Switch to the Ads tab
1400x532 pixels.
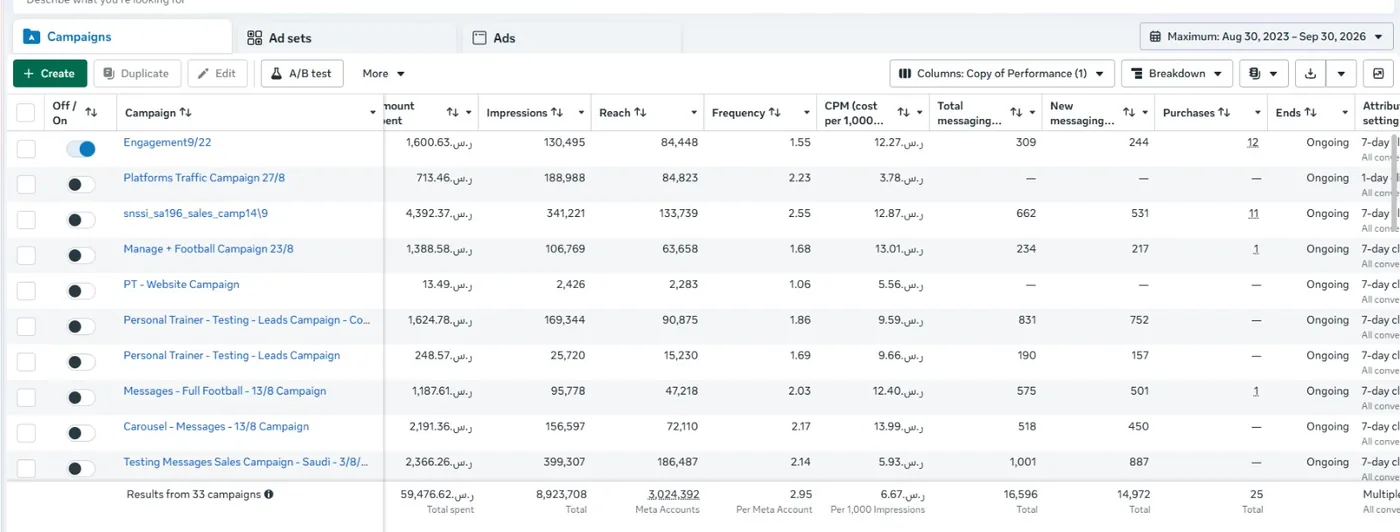pos(571,38)
